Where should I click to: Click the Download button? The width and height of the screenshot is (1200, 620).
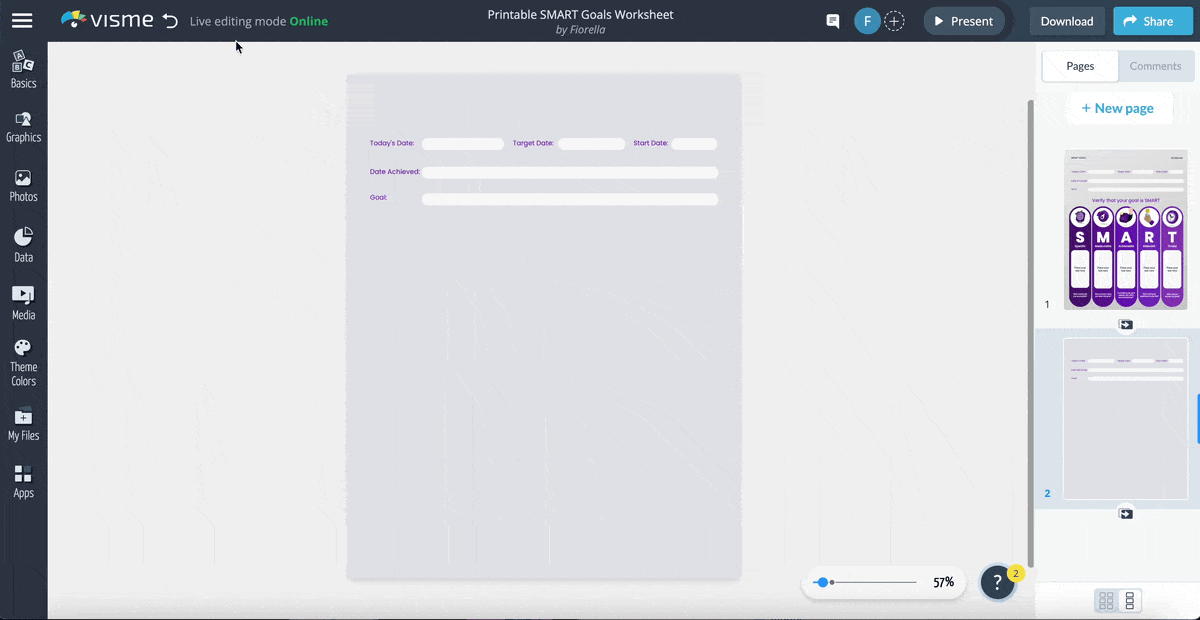tap(1066, 21)
